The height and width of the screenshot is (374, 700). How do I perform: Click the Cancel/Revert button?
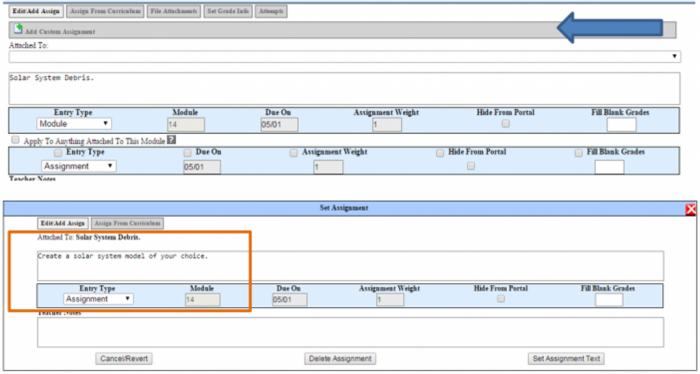coord(124,358)
